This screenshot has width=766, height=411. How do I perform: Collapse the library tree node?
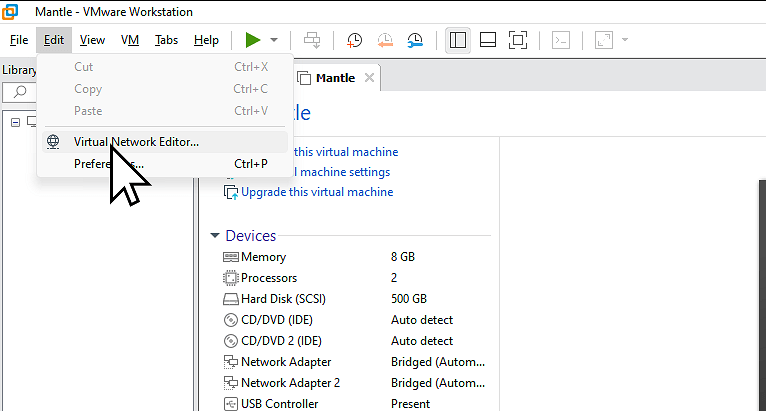point(16,122)
